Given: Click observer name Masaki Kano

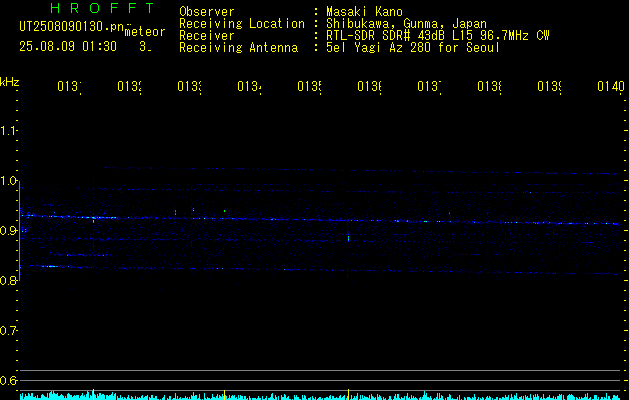Looking at the screenshot, I should click(x=364, y=12).
